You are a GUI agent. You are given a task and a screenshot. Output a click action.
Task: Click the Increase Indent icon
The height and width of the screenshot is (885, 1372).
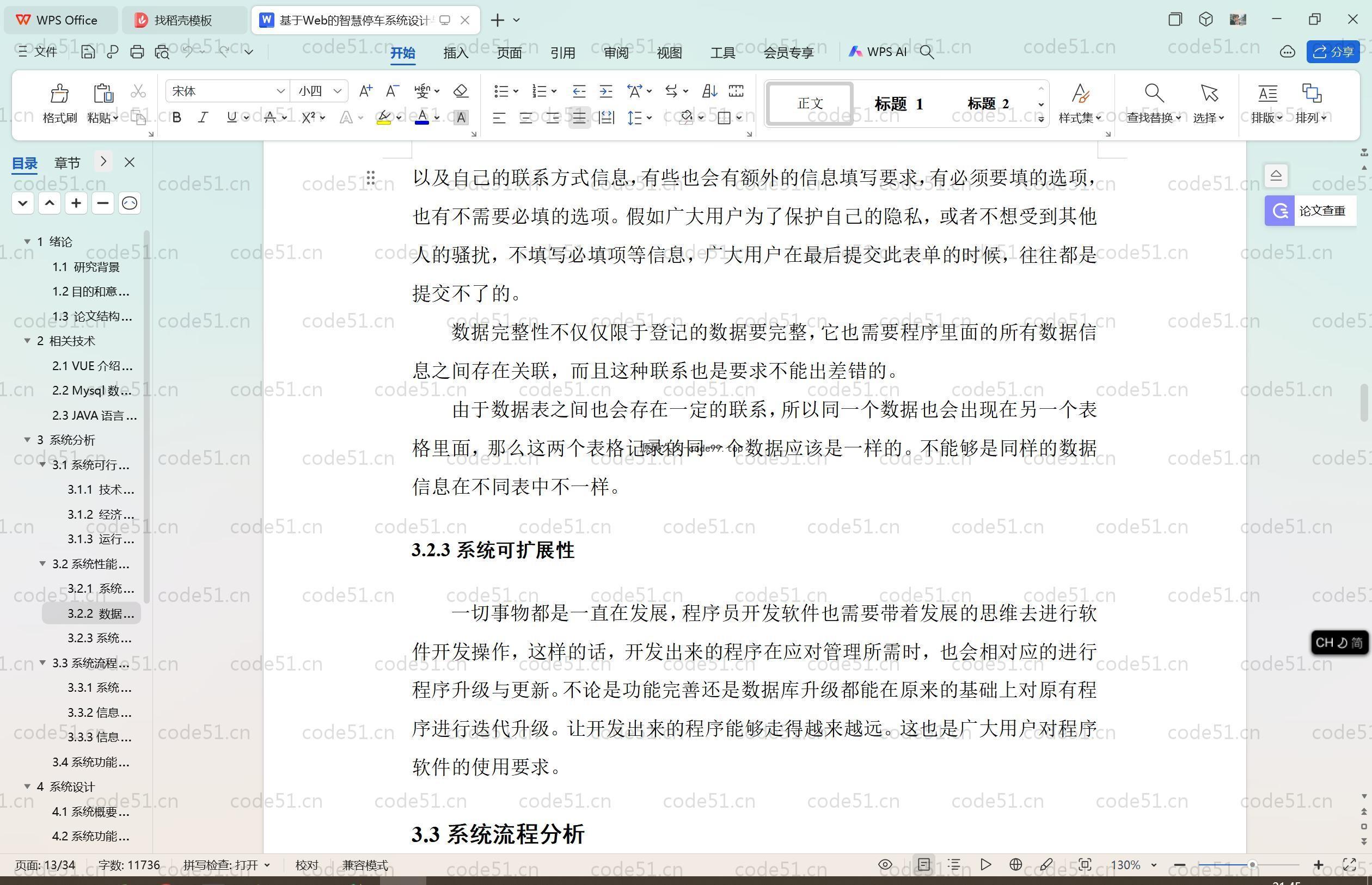[606, 91]
